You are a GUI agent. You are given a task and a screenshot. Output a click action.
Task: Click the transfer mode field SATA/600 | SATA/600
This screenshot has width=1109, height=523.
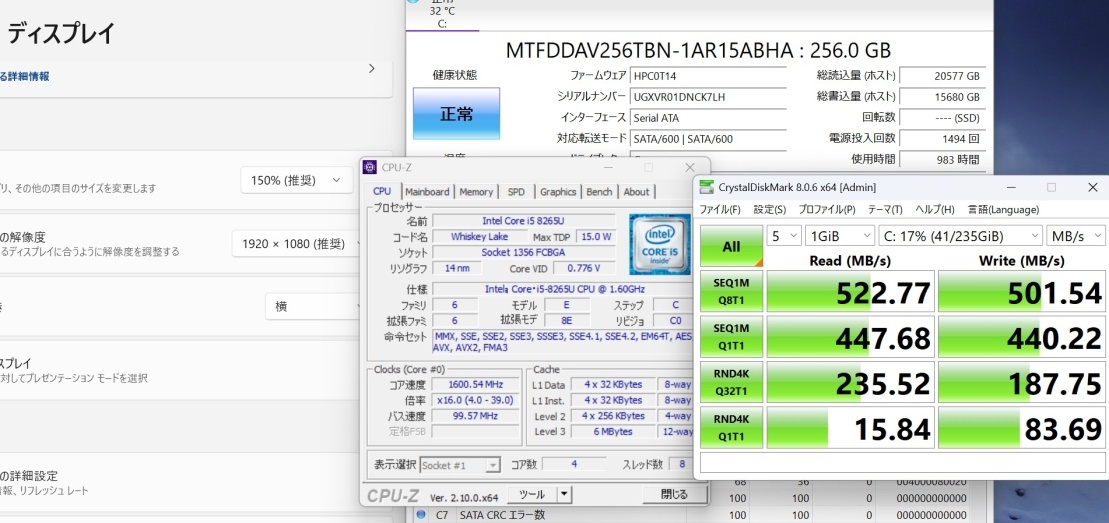(708, 139)
